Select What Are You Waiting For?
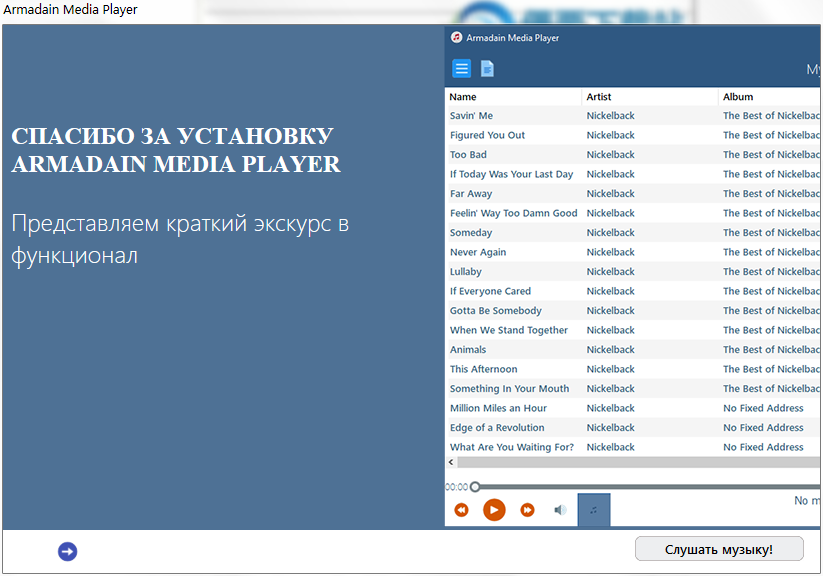Screen dimensions: 823x576 (x=512, y=447)
